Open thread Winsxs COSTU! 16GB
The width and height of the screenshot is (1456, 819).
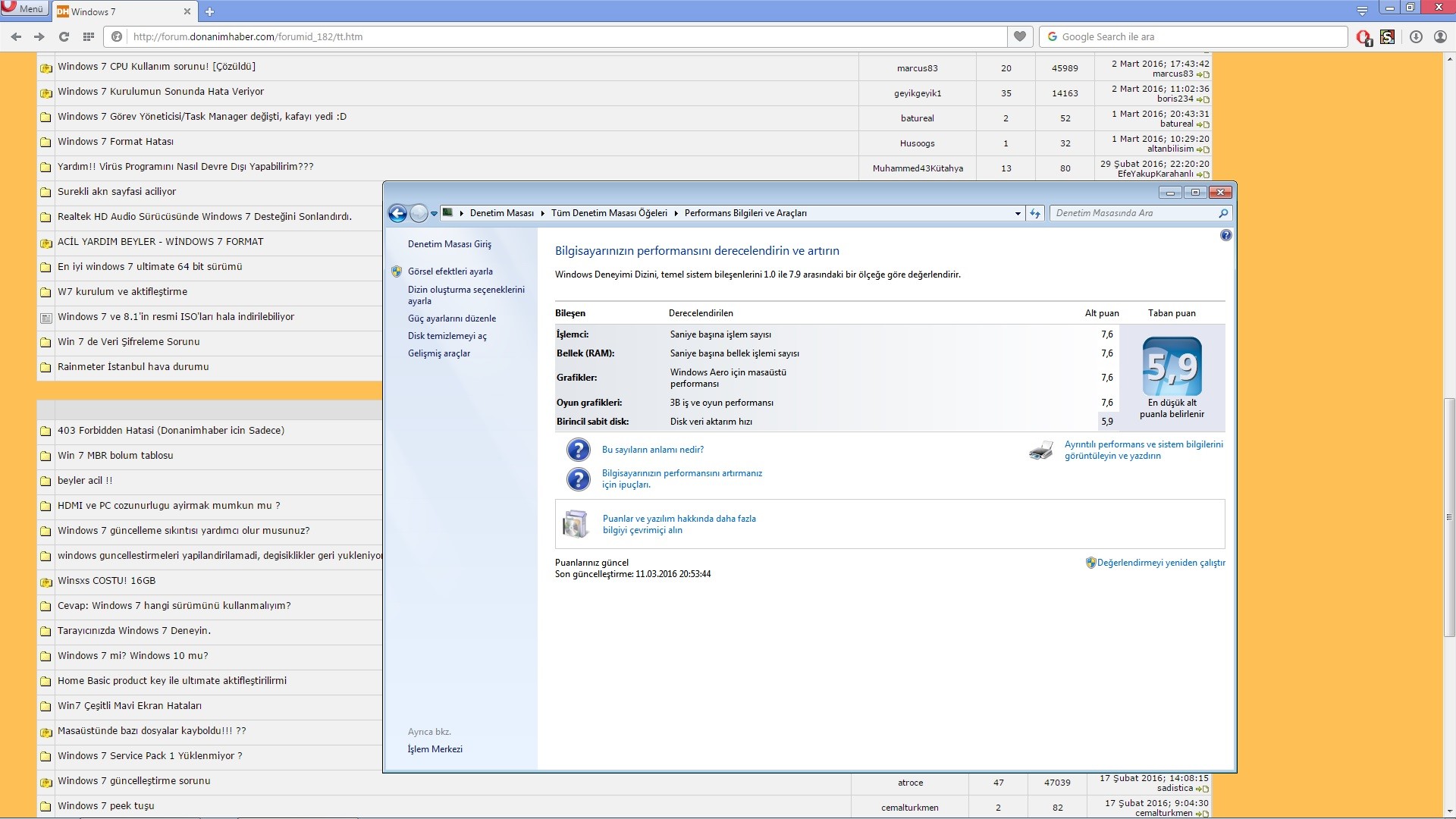click(106, 581)
